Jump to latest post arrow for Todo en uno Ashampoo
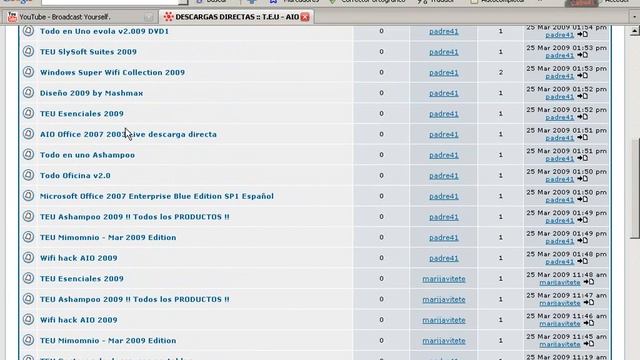Screen dimensions: 640x360 pyautogui.click(x=582, y=158)
